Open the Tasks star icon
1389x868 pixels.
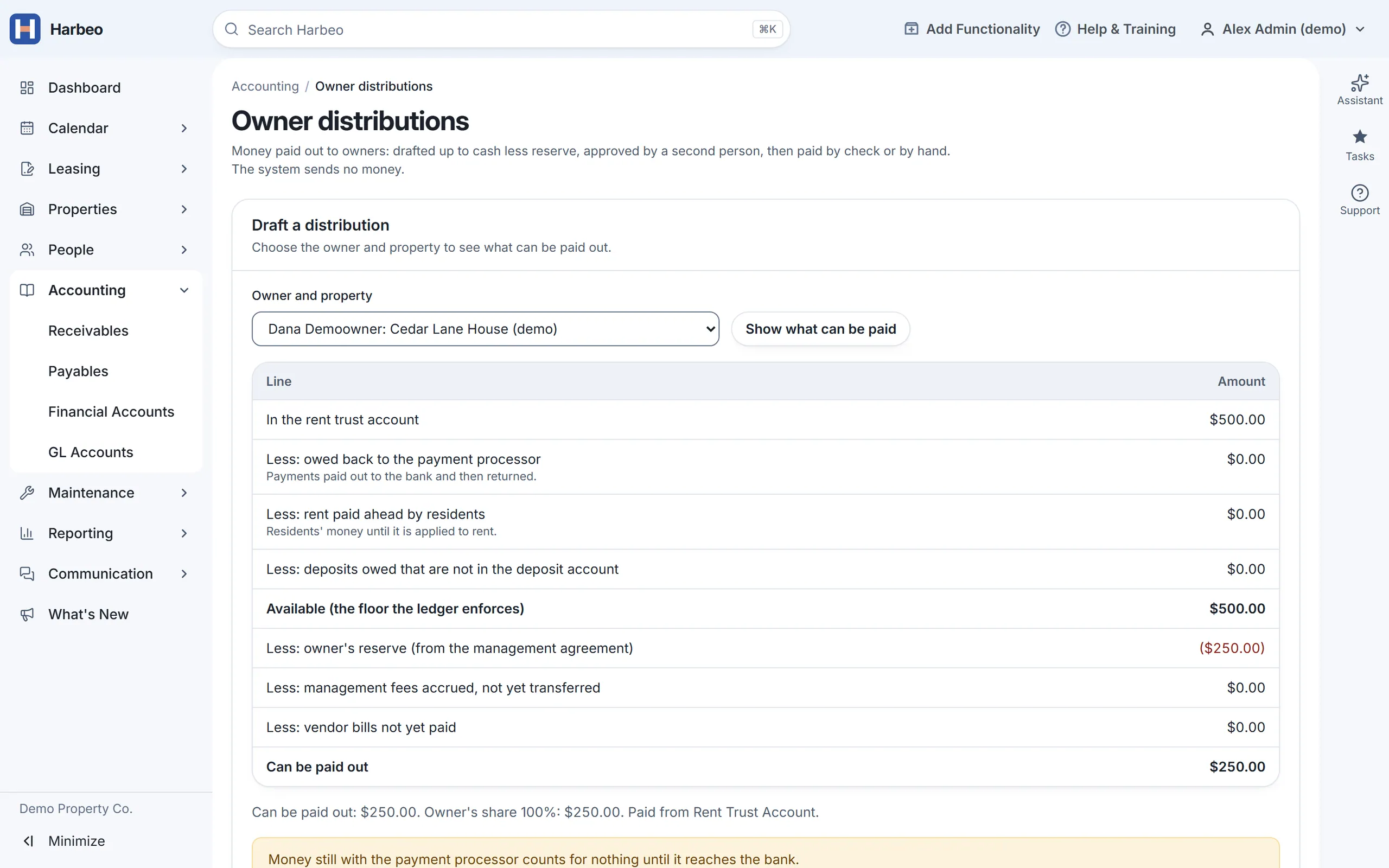(x=1359, y=137)
